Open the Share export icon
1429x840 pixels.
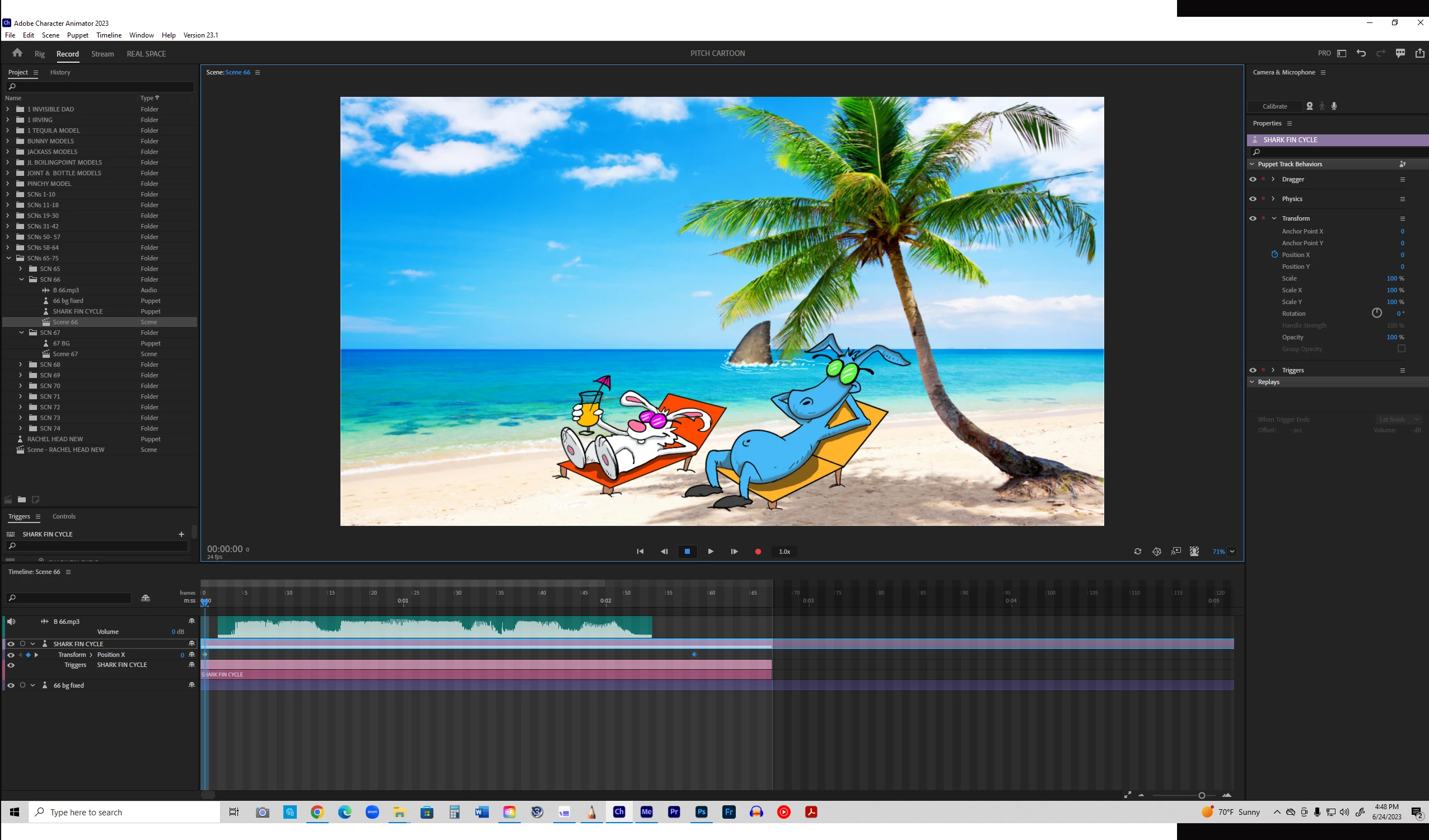(x=1419, y=53)
